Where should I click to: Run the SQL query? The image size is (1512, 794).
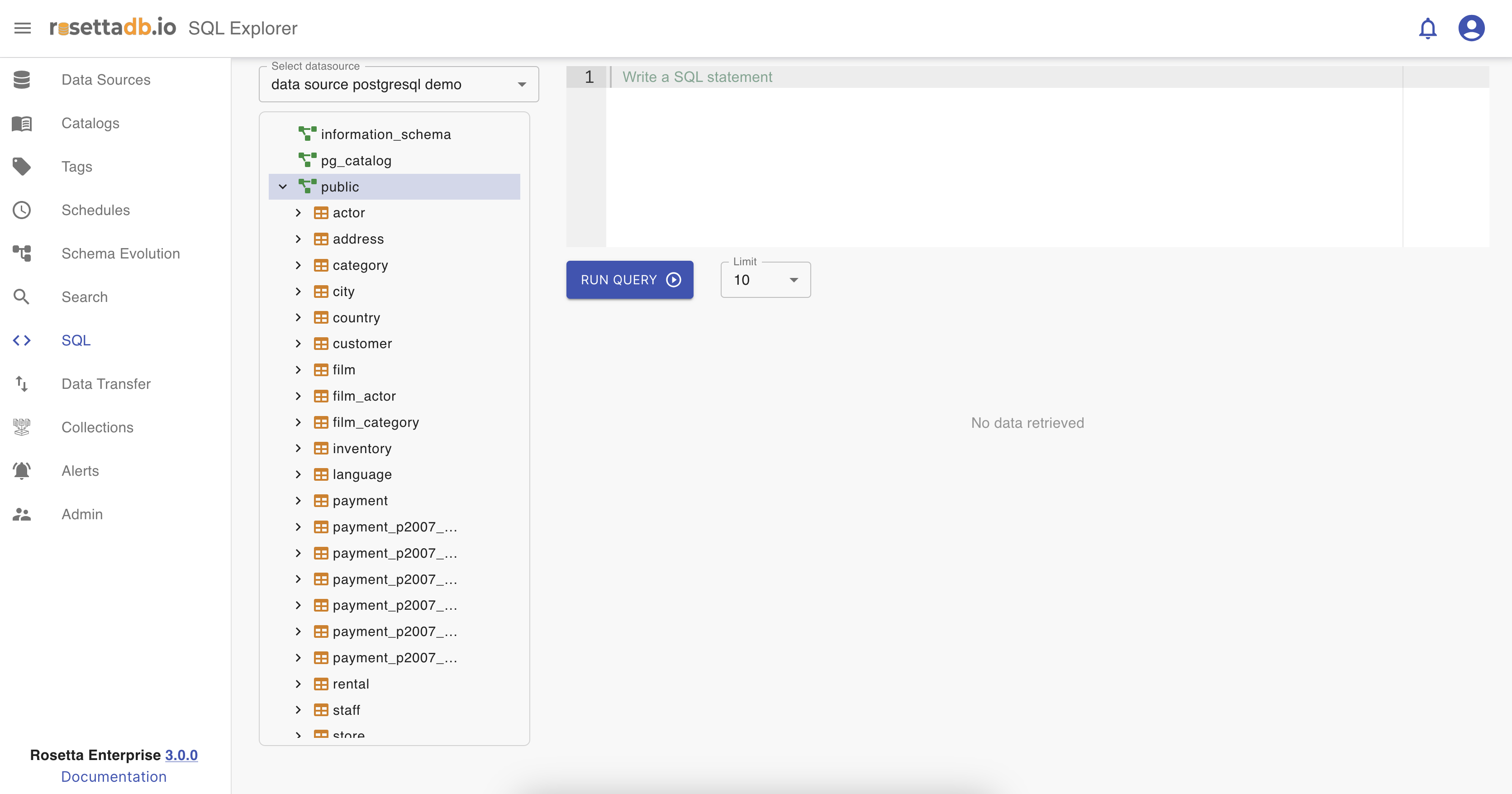pyautogui.click(x=629, y=280)
